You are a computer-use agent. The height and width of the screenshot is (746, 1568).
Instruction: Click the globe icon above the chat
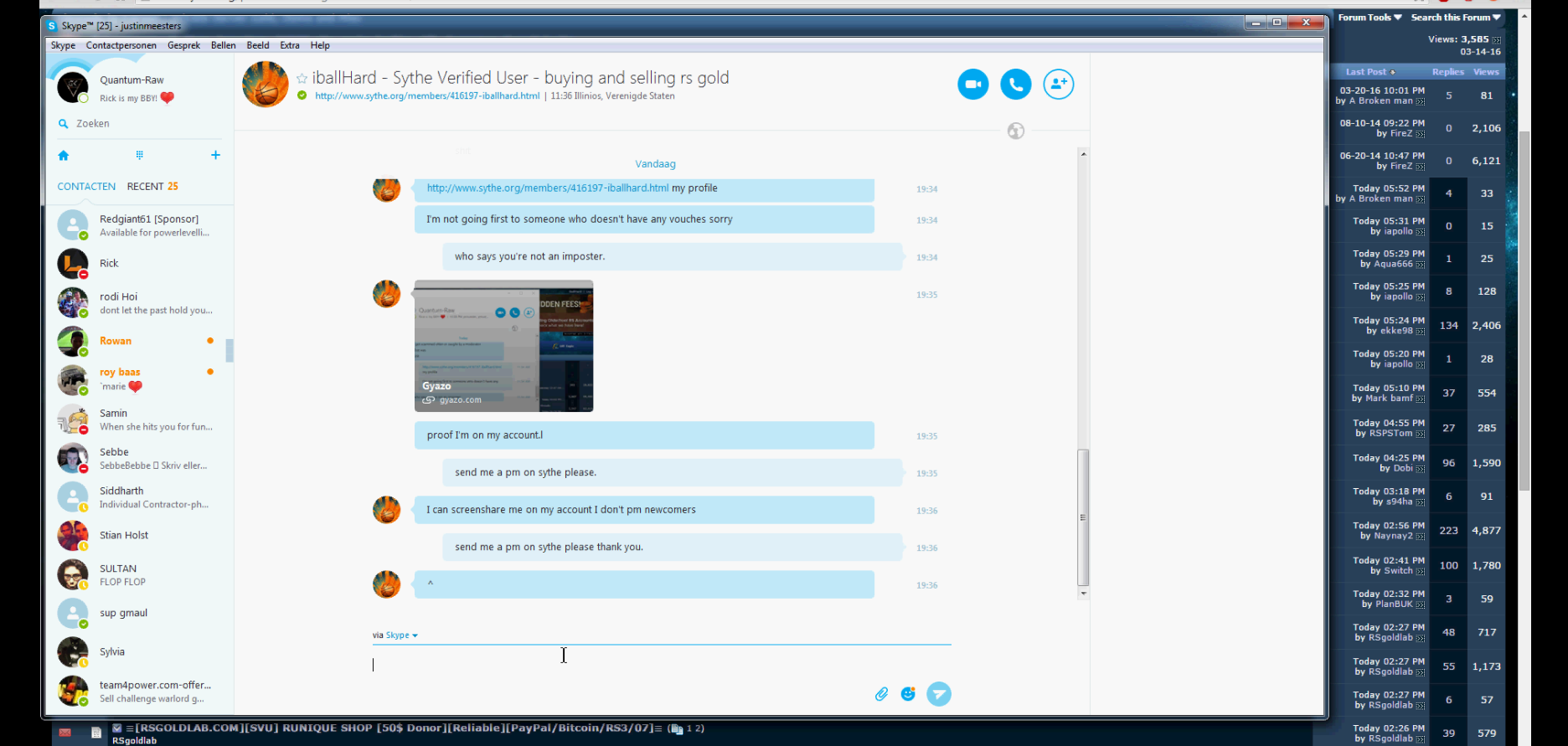pos(1016,131)
